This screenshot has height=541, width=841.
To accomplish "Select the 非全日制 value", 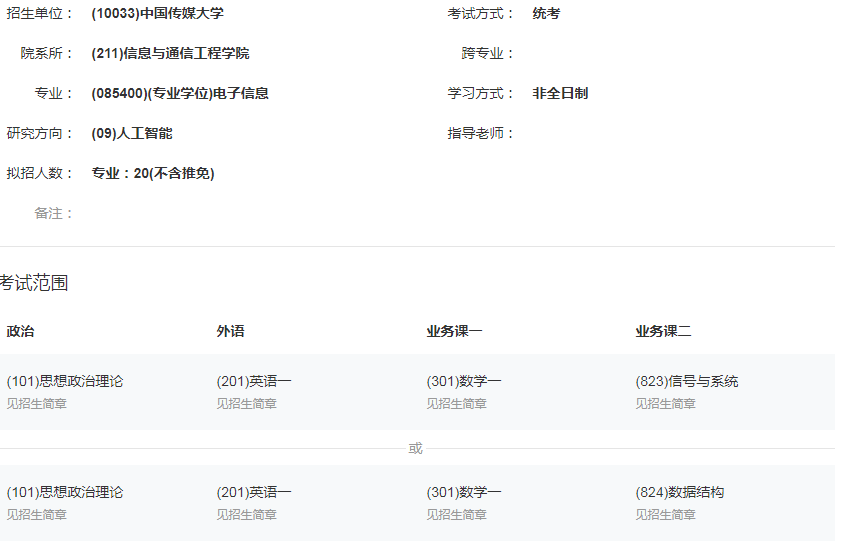I will 560,93.
